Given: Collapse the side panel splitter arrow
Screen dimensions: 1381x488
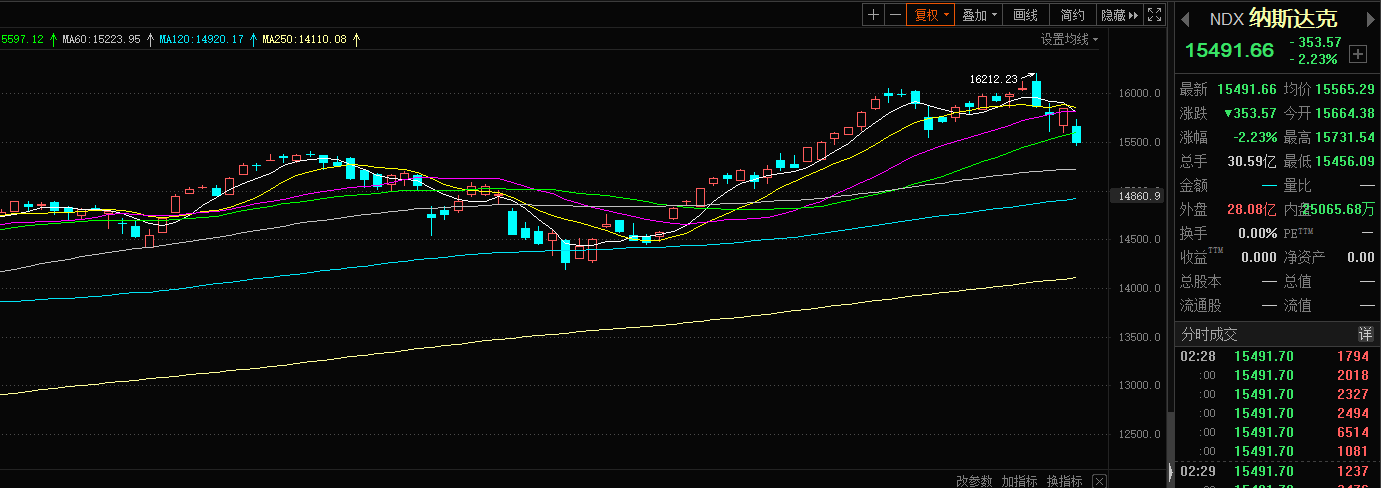Looking at the screenshot, I should (1170, 472).
